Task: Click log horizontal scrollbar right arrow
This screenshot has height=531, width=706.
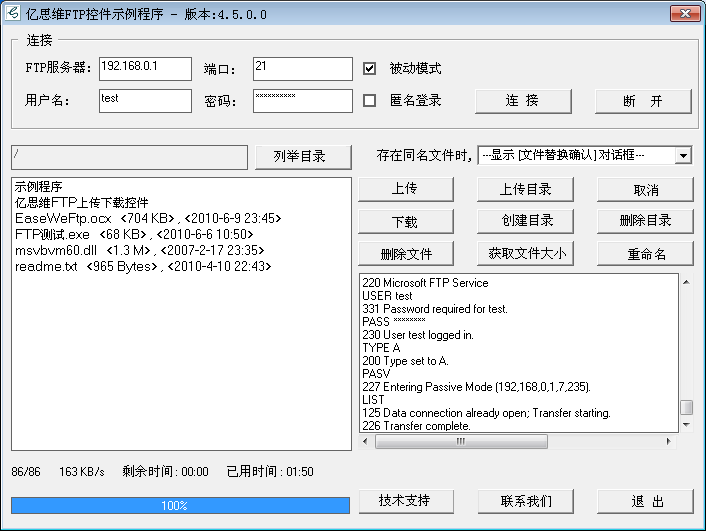Action: (668, 441)
